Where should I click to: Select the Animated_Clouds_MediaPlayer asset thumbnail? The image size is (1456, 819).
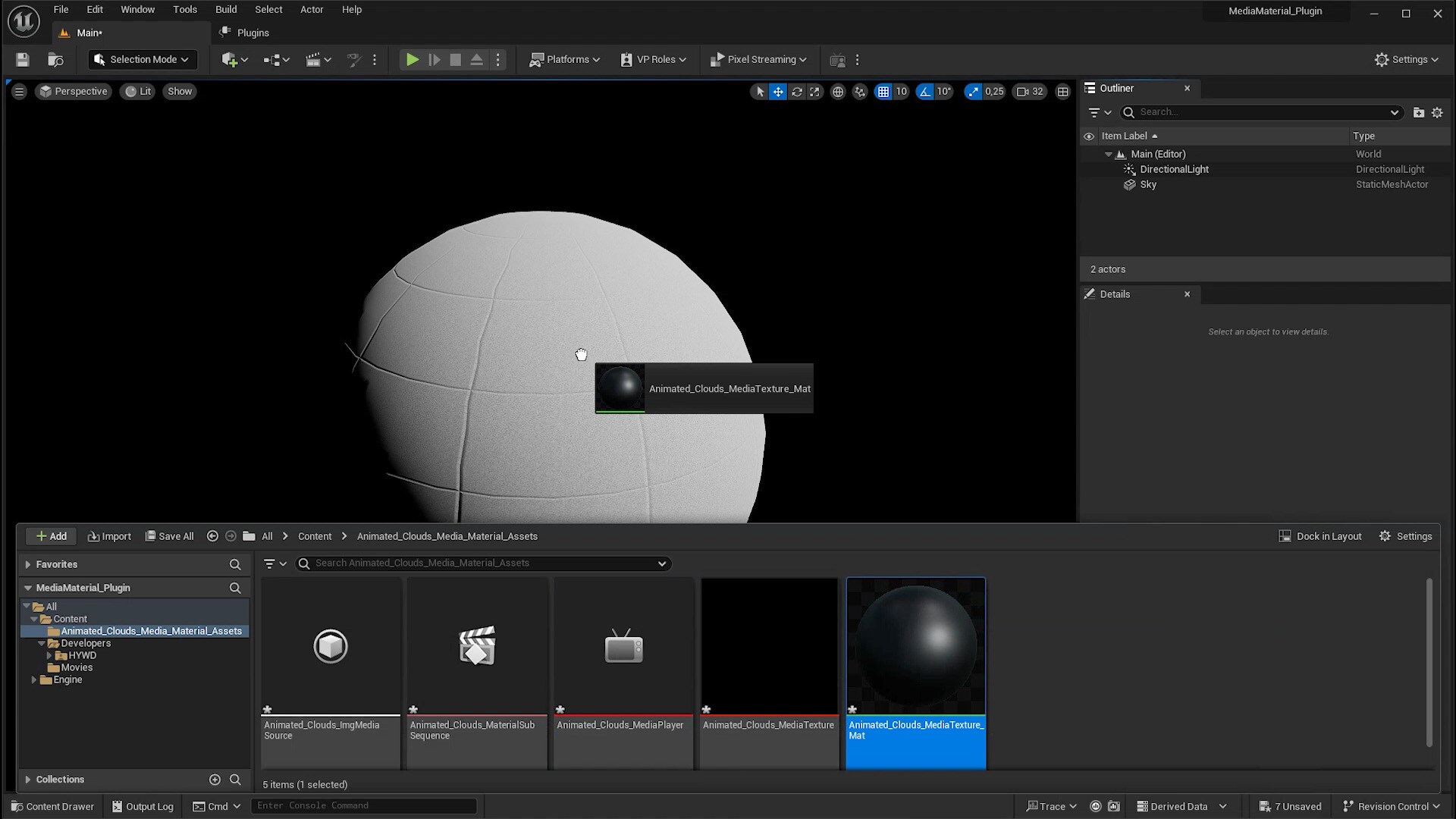click(623, 646)
